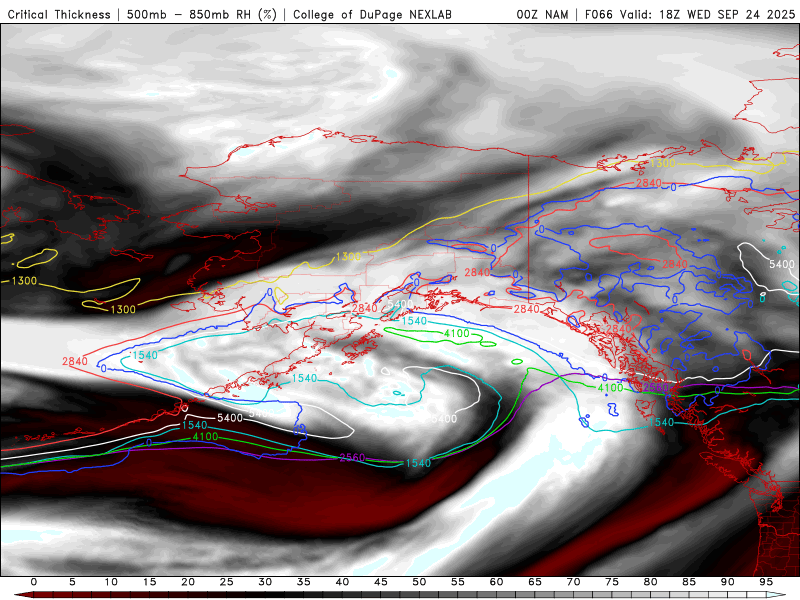Image resolution: width=800 pixels, height=600 pixels.
Task: Click 'College of DuPage NEXLAB' header text
Action: [372, 14]
